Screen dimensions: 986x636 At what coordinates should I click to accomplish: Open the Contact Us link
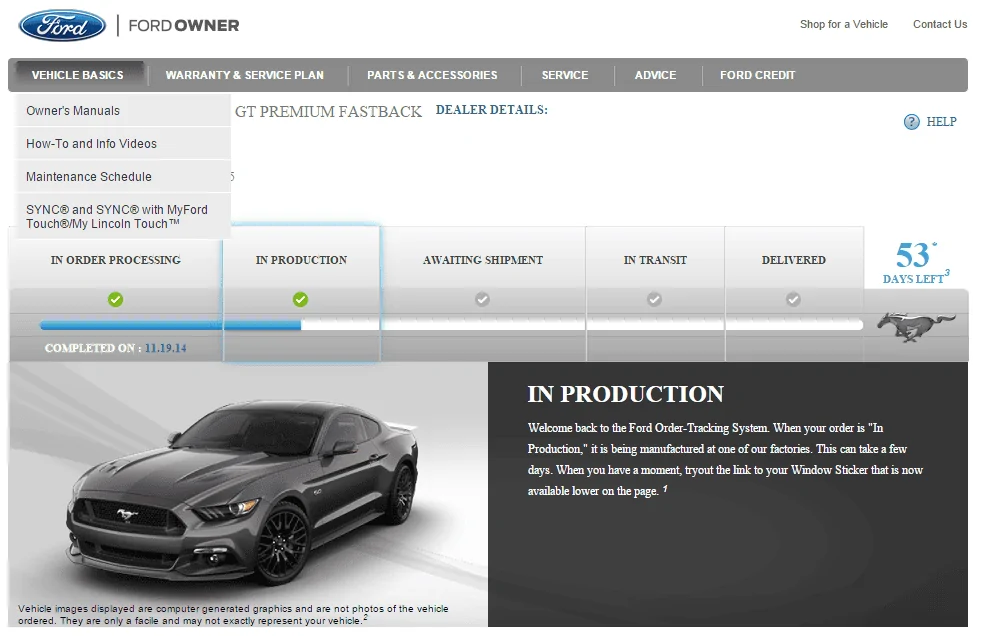pos(940,25)
